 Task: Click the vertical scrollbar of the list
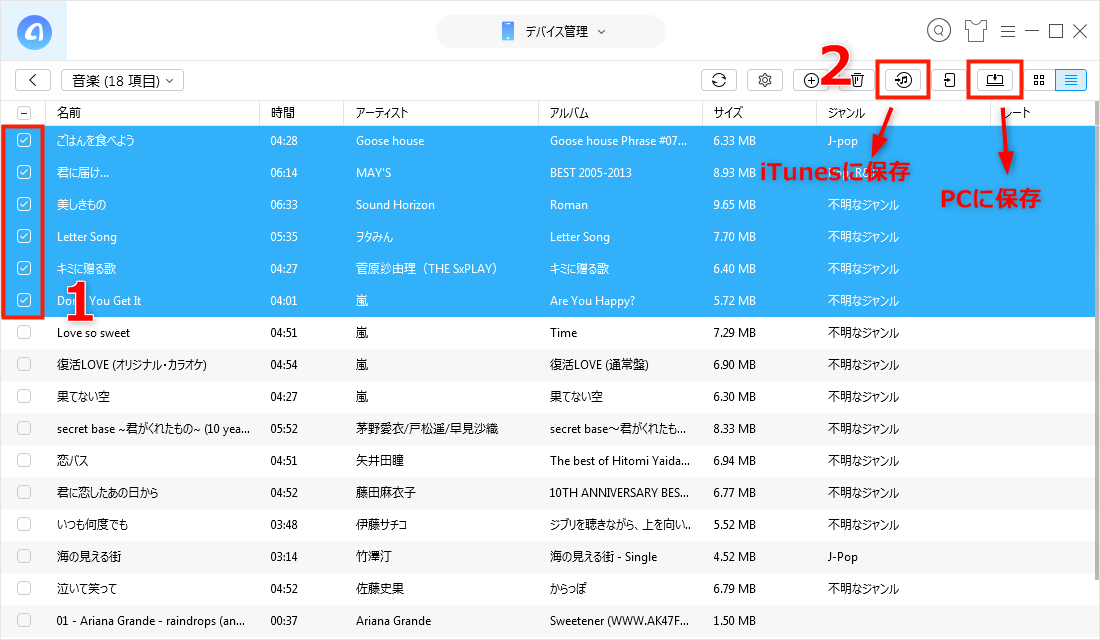pyautogui.click(x=1096, y=340)
